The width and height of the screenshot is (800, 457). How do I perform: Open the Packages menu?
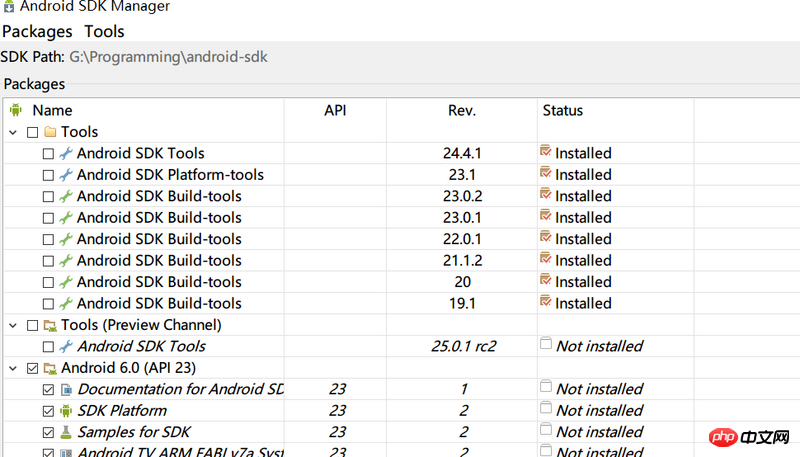point(37,31)
